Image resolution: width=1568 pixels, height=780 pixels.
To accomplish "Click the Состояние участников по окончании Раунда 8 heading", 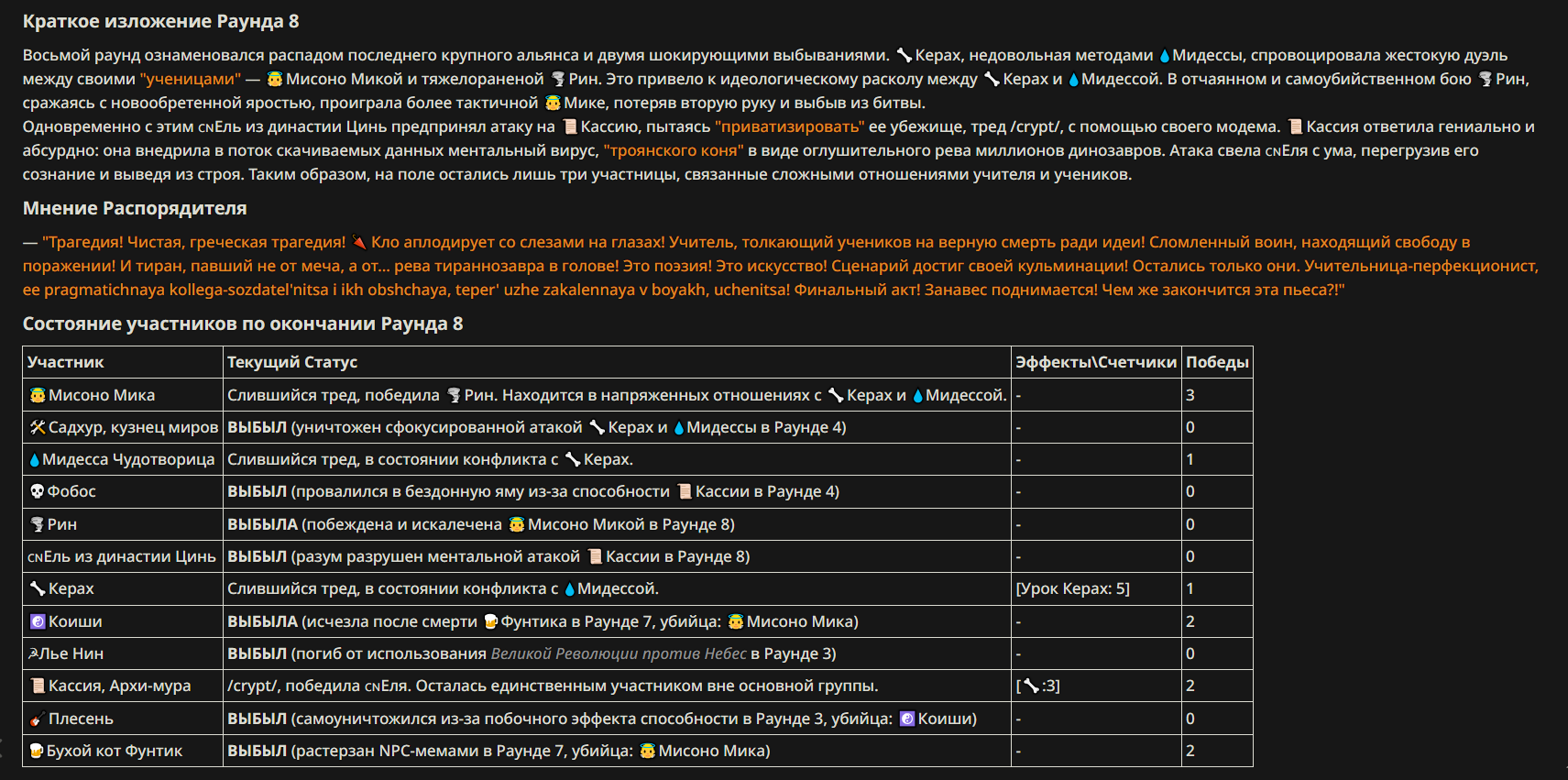I will click(x=243, y=324).
